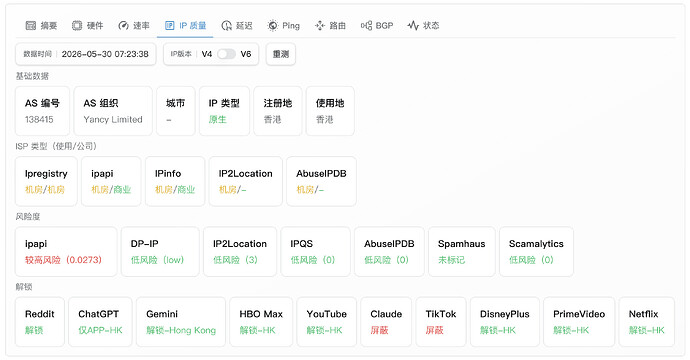Click the 城市 city card
Screen dimensions: 690x360
(176, 111)
